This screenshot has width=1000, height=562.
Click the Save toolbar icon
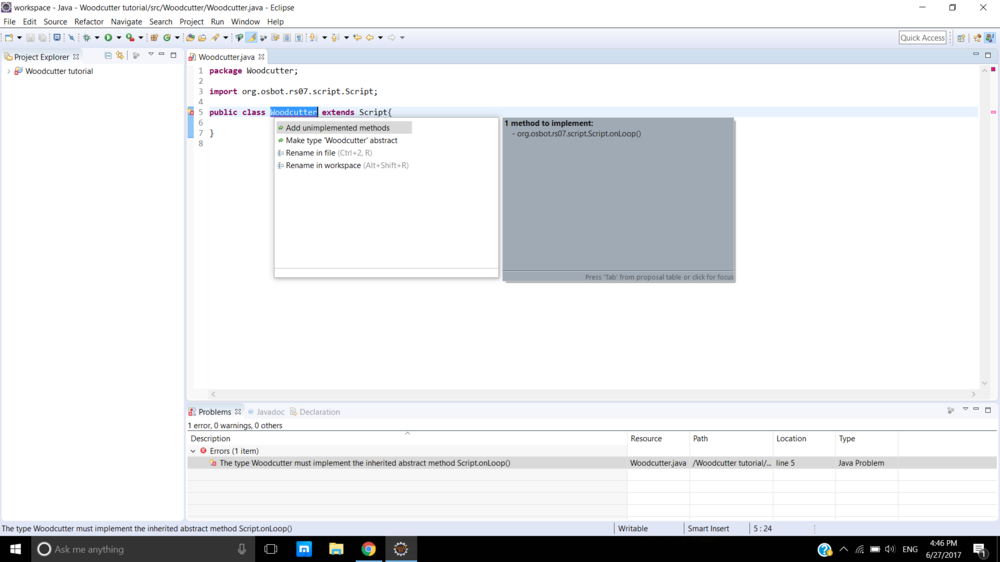pos(30,38)
